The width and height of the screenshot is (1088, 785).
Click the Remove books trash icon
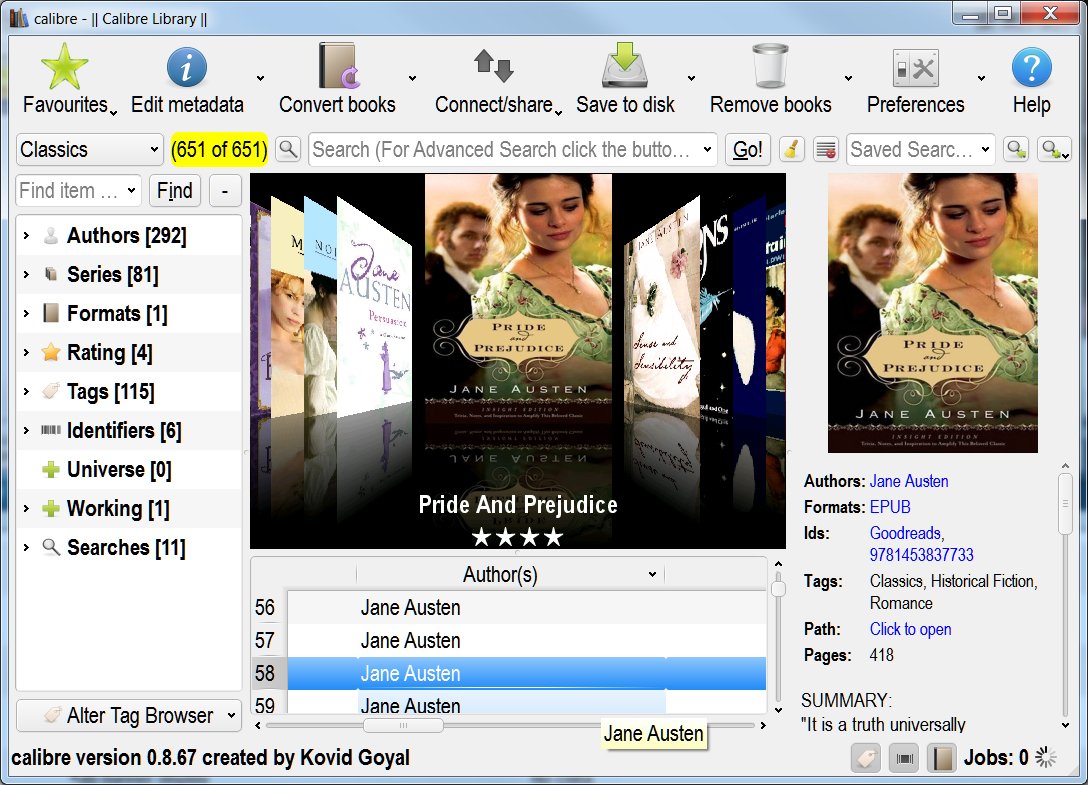click(x=770, y=68)
